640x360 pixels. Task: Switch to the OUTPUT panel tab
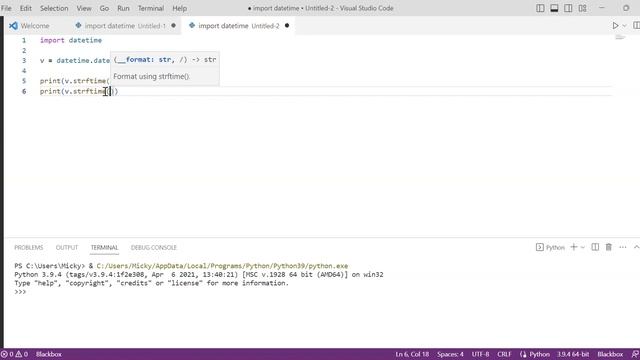[x=67, y=247]
